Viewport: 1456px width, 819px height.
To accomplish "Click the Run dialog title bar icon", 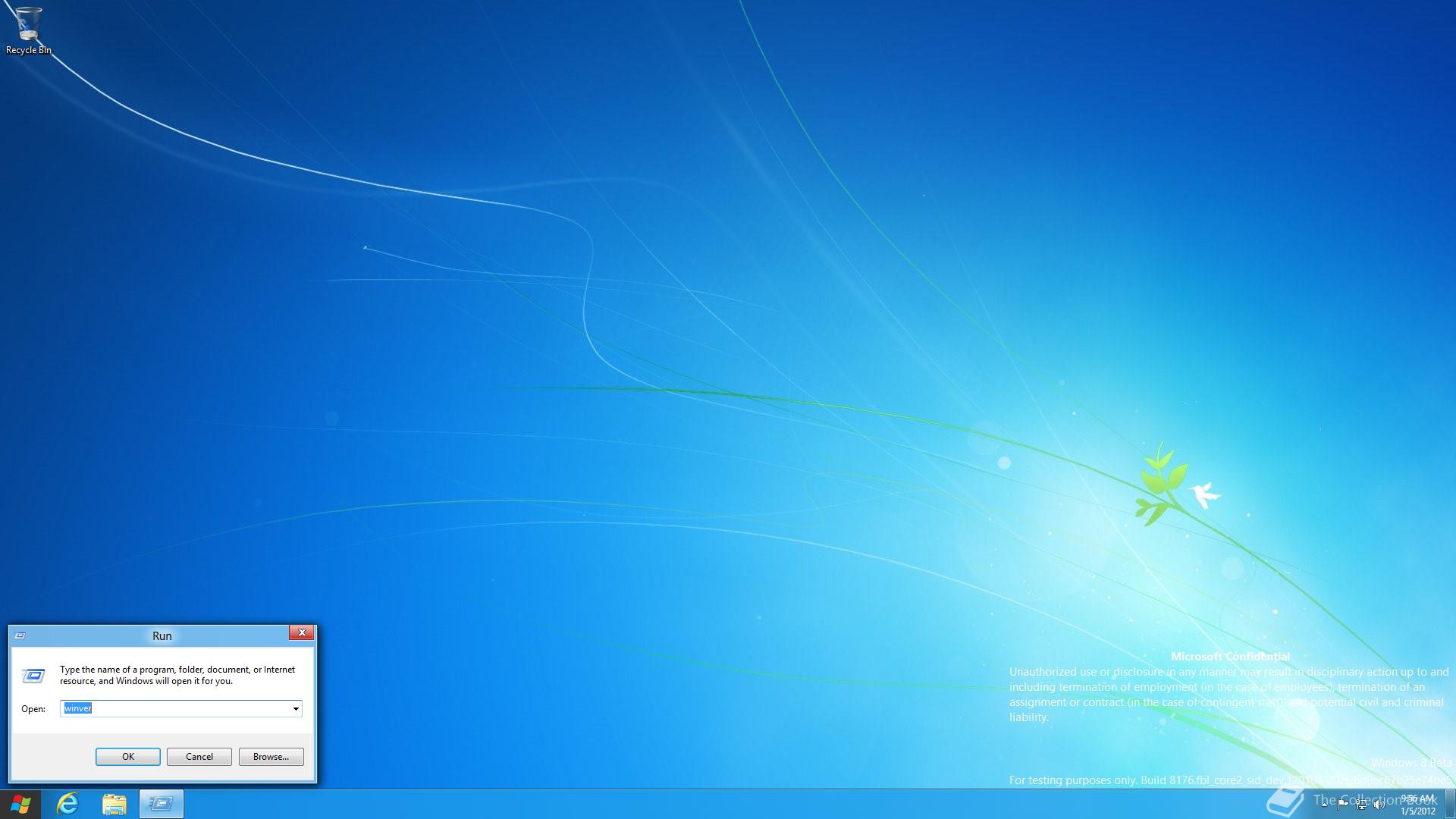I will pyautogui.click(x=20, y=635).
